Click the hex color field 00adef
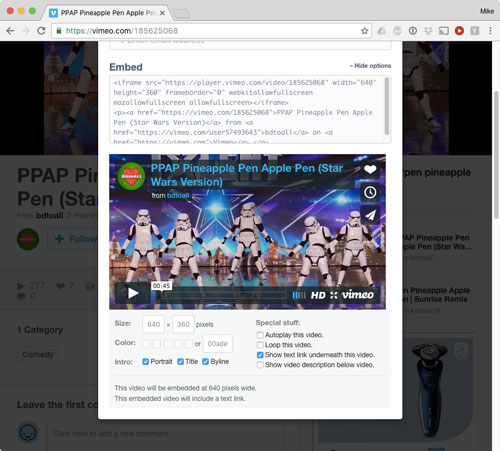Image resolution: width=500 pixels, height=451 pixels. coord(218,344)
